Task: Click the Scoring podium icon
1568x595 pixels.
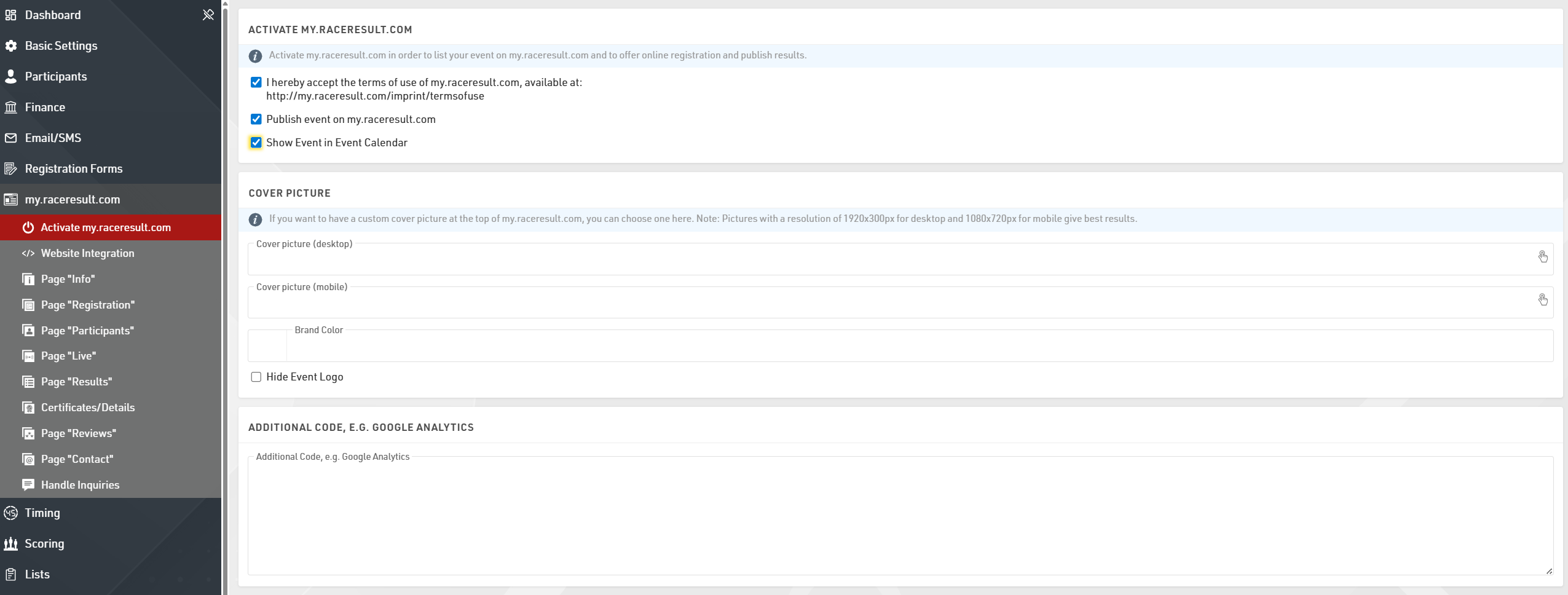Action: coord(11,543)
